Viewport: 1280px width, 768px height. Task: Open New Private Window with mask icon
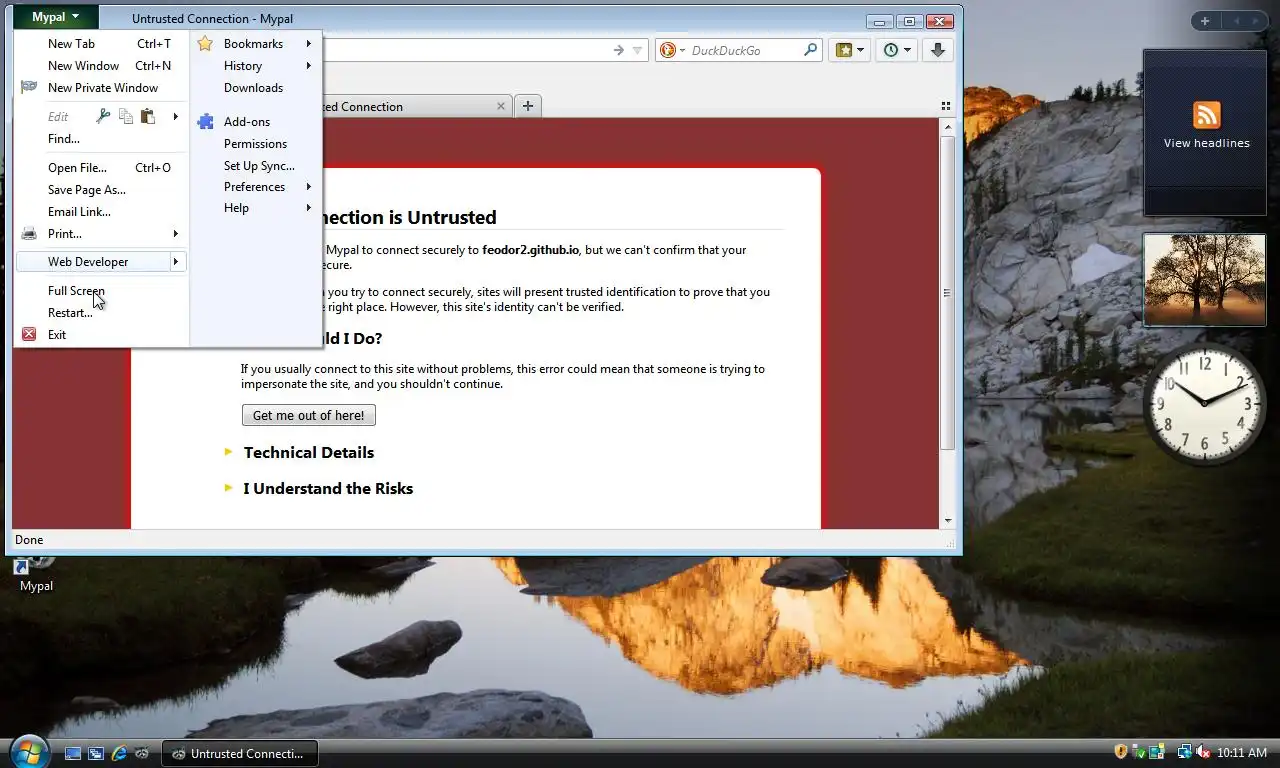(x=102, y=88)
